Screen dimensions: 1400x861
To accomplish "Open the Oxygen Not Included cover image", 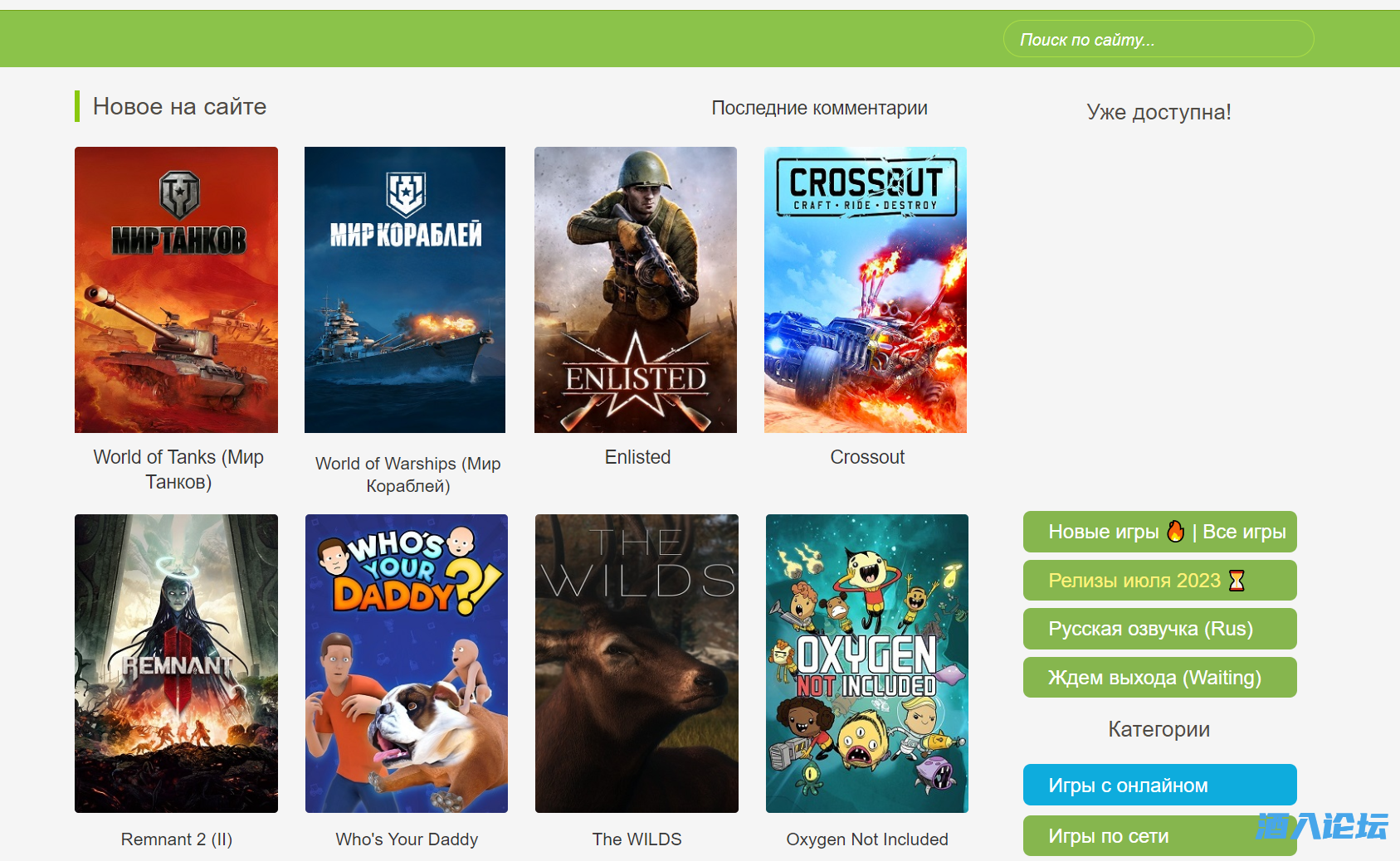I will [867, 664].
